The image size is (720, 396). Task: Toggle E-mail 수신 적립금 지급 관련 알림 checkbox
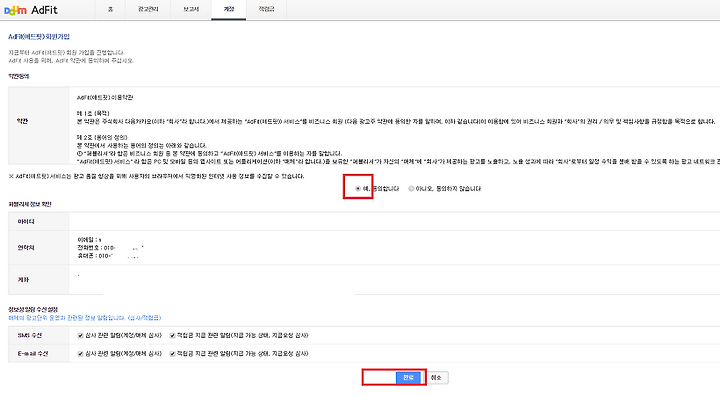click(x=172, y=354)
